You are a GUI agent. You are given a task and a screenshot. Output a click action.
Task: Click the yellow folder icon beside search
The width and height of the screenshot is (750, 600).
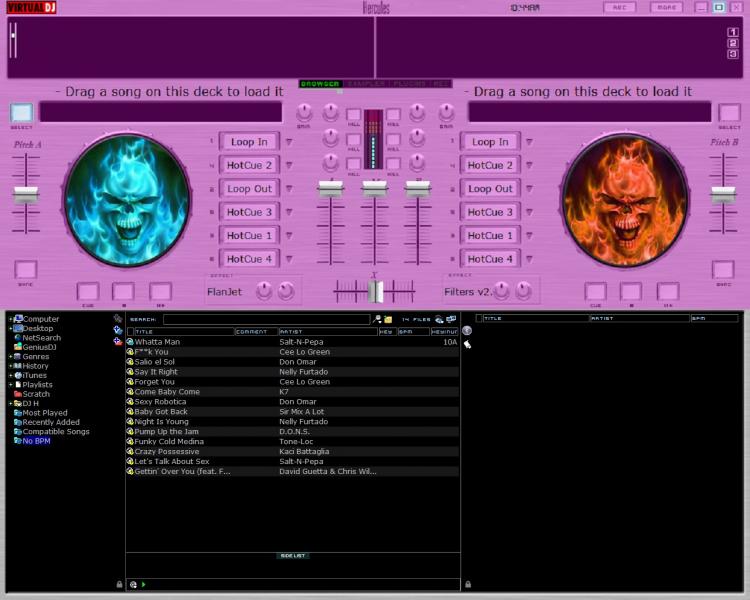coord(388,319)
